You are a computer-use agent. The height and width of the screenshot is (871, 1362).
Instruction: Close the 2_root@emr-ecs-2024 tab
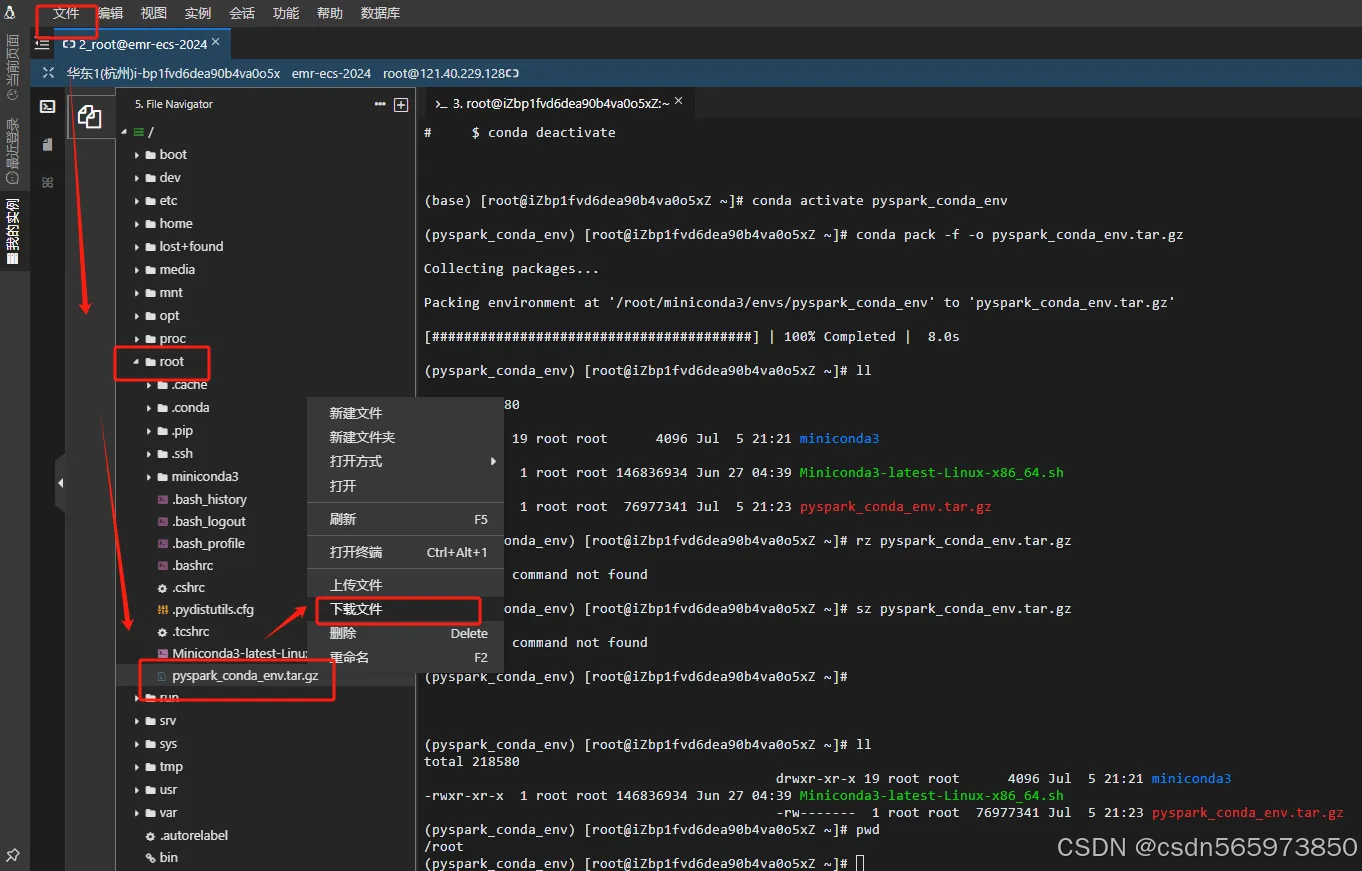tap(216, 42)
